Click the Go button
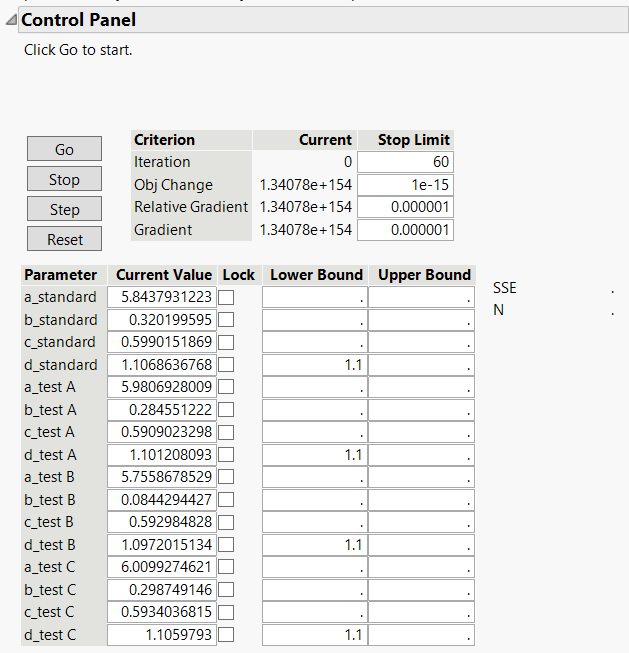The image size is (629, 653). coord(64,149)
